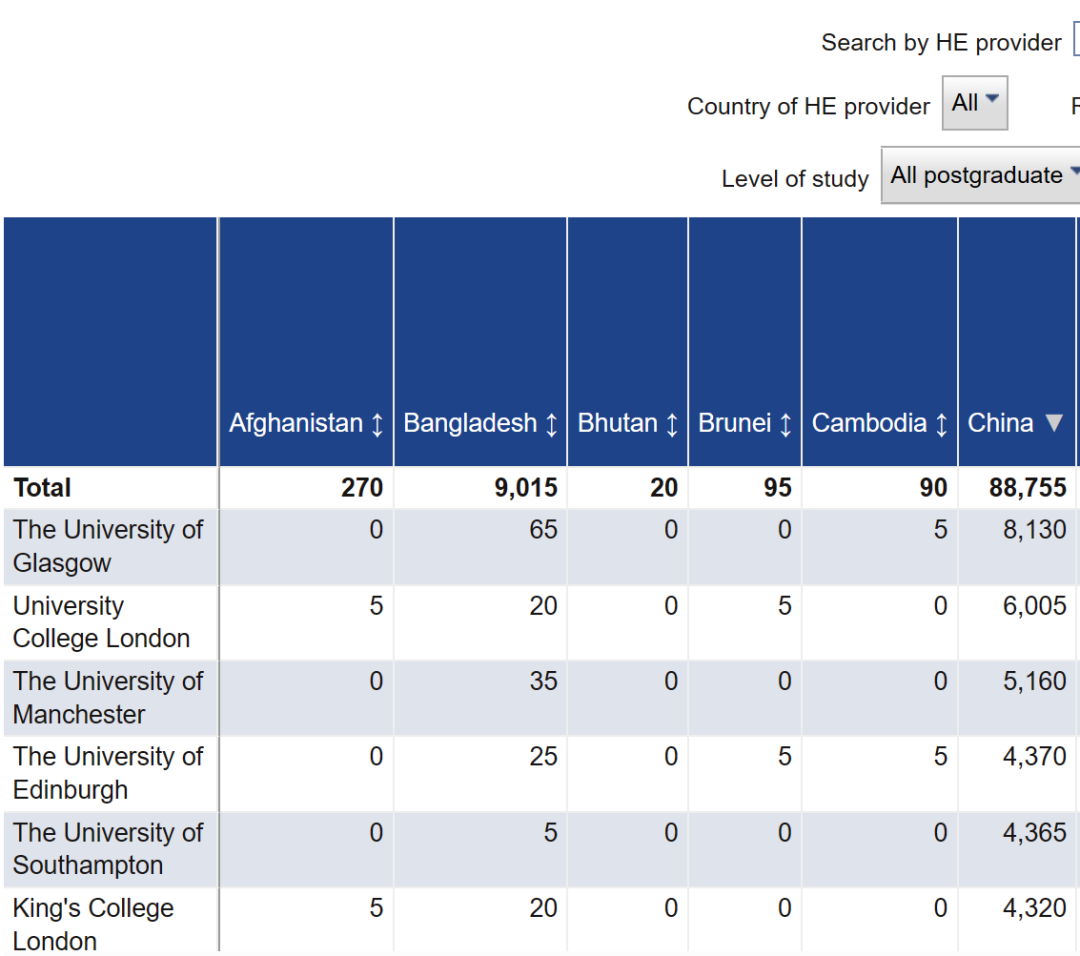Click Bhutan total value 20
Screen dimensions: 1080x956
664,488
